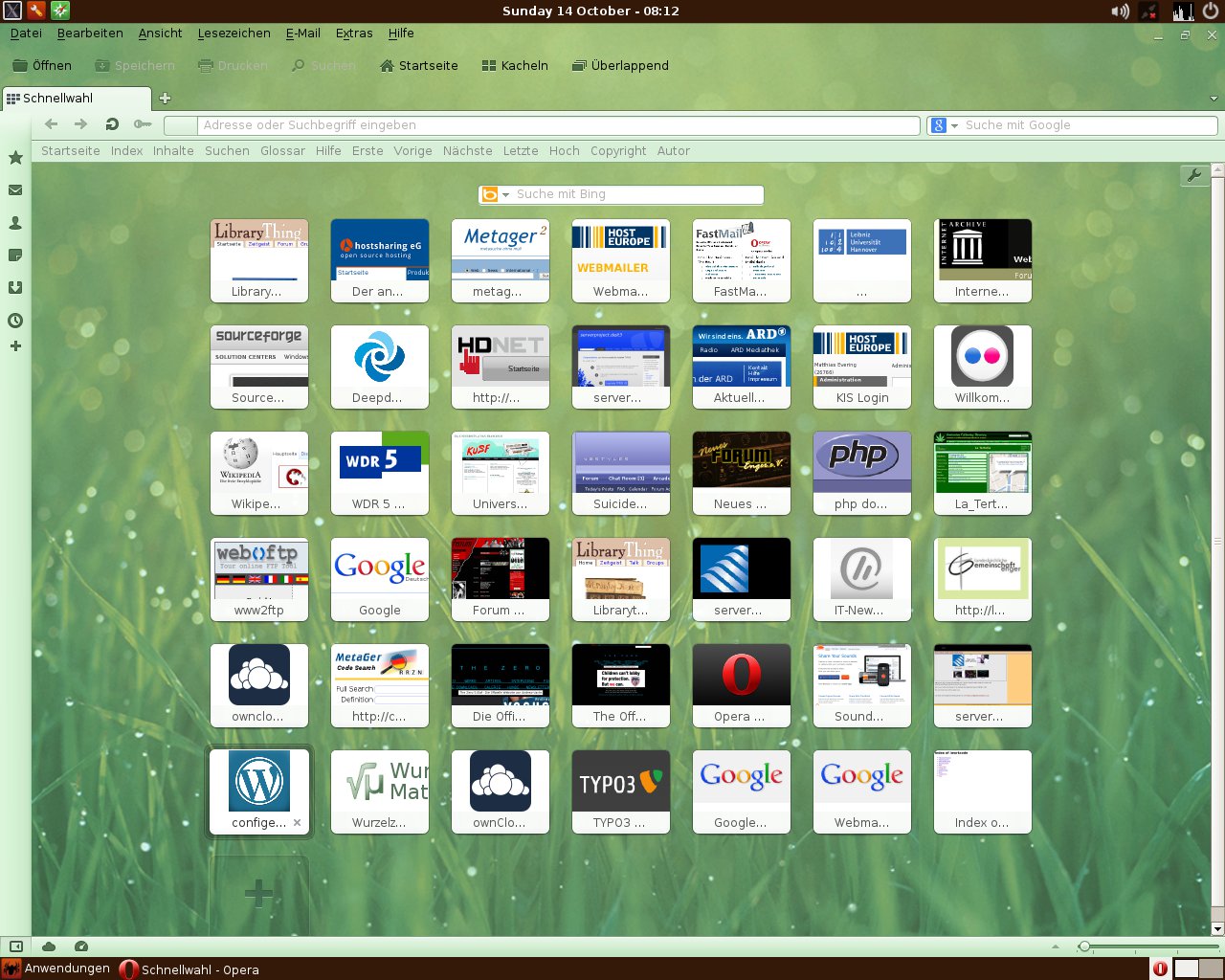Screen dimensions: 1225x980
Task: Open the Contacts panel in sidebar
Action: (x=15, y=223)
